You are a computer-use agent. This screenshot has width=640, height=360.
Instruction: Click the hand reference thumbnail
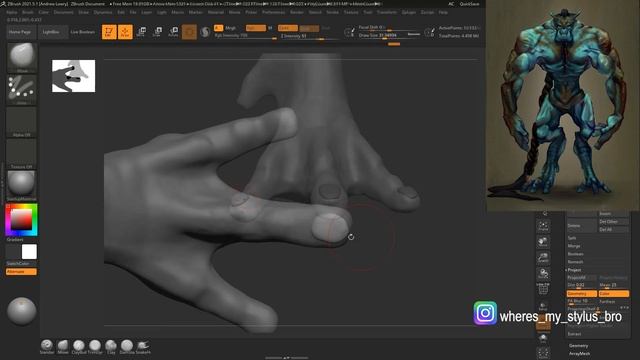73,76
